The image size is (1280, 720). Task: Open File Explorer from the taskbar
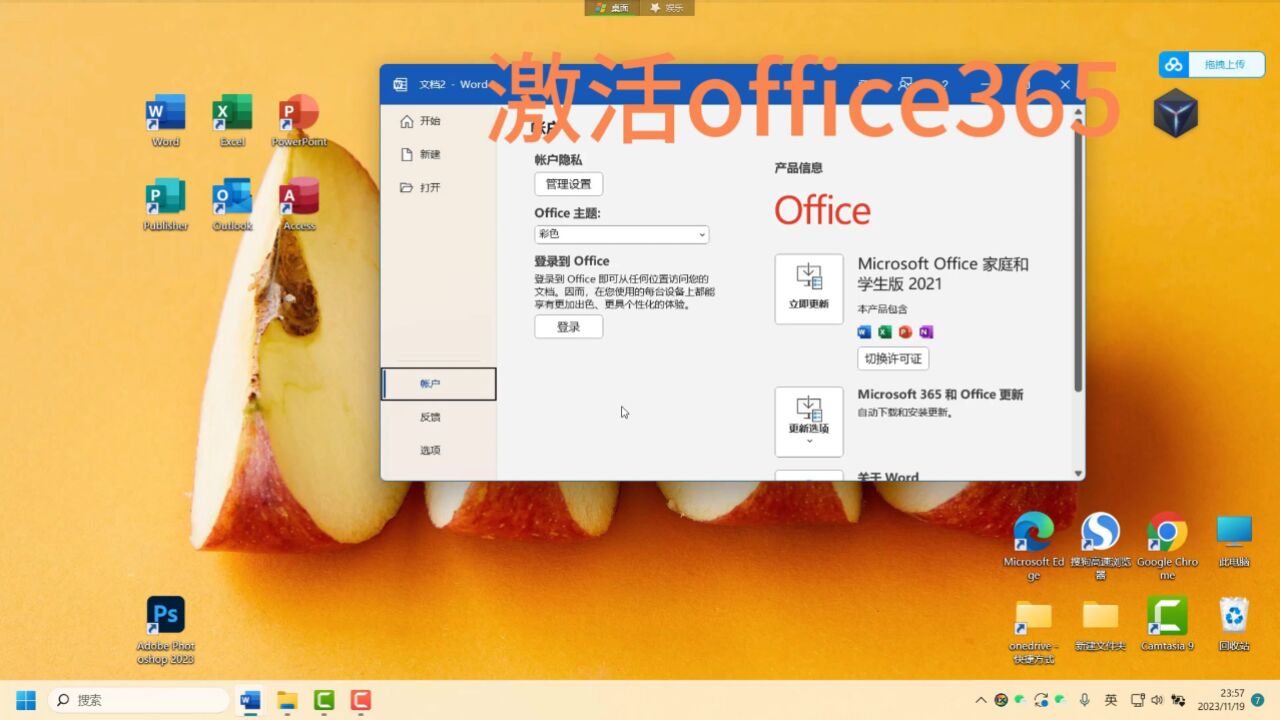point(287,700)
